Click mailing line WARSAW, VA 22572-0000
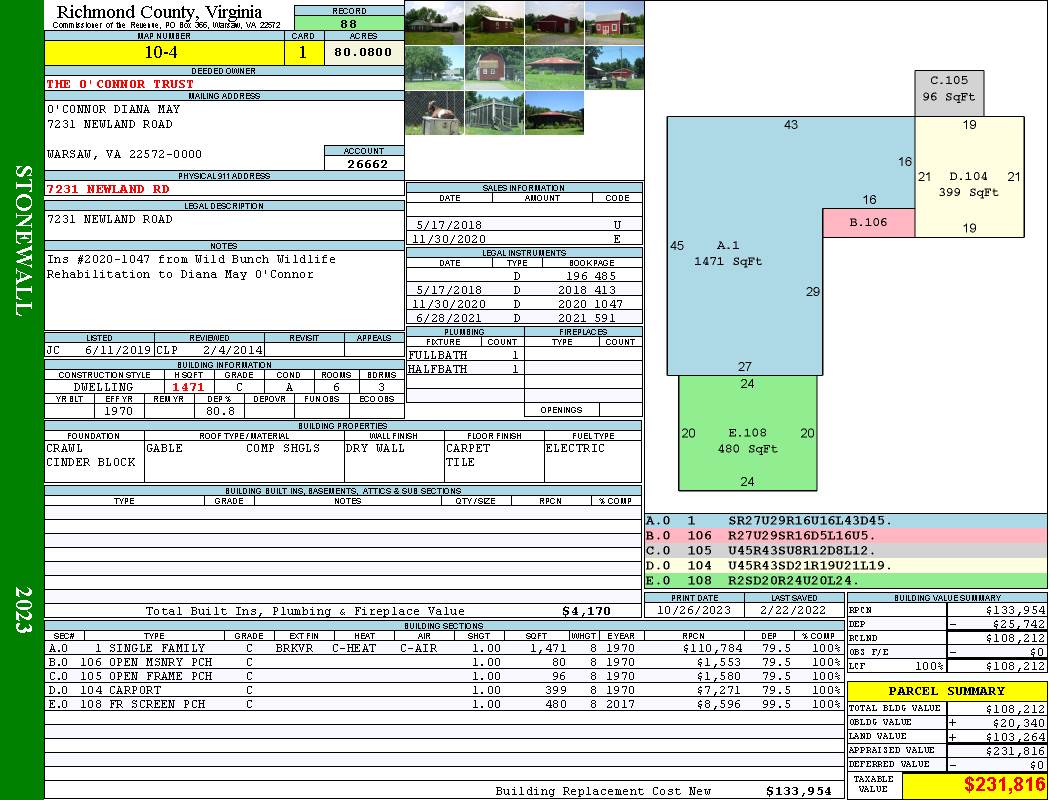The image size is (1050, 800). [x=124, y=154]
